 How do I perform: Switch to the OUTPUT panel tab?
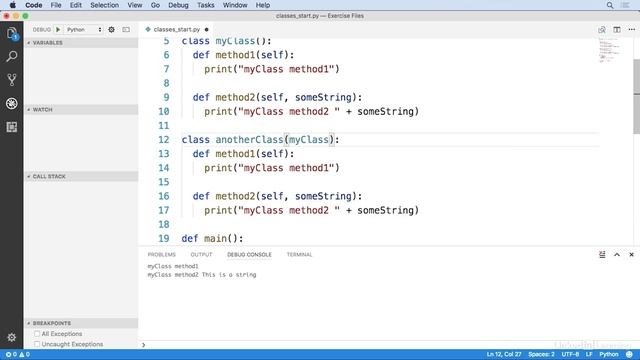[201, 254]
